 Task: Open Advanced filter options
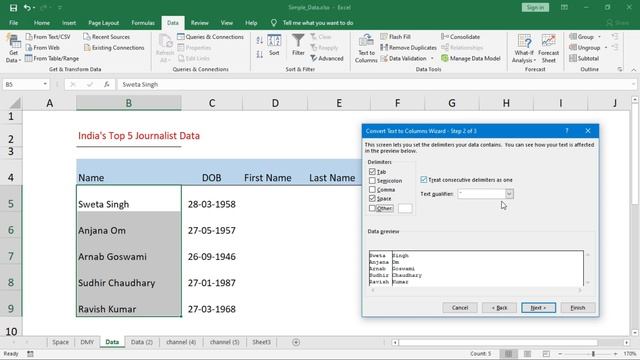tap(327, 58)
